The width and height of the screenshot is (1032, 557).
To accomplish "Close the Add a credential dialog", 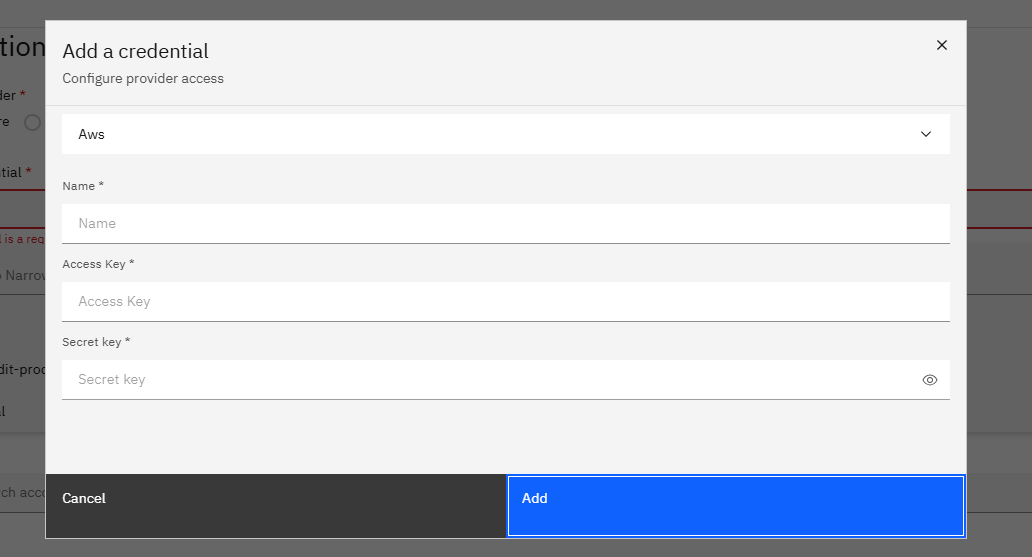I will [x=941, y=45].
